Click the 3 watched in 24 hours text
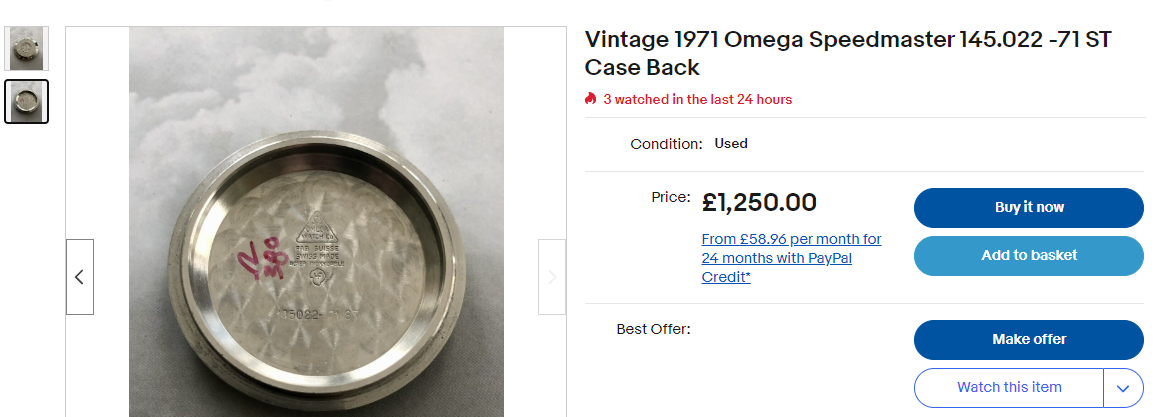The height and width of the screenshot is (417, 1157). (697, 99)
